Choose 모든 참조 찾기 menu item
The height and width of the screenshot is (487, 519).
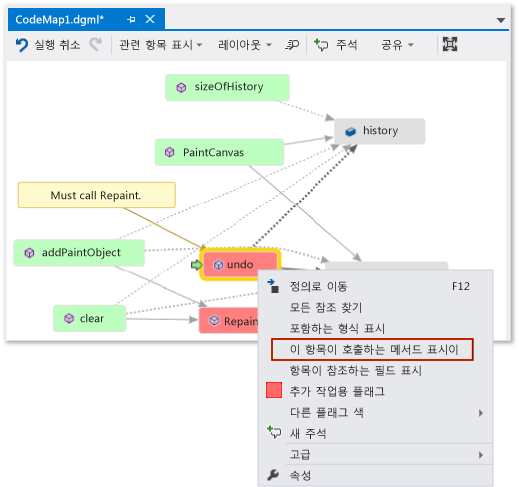376,307
